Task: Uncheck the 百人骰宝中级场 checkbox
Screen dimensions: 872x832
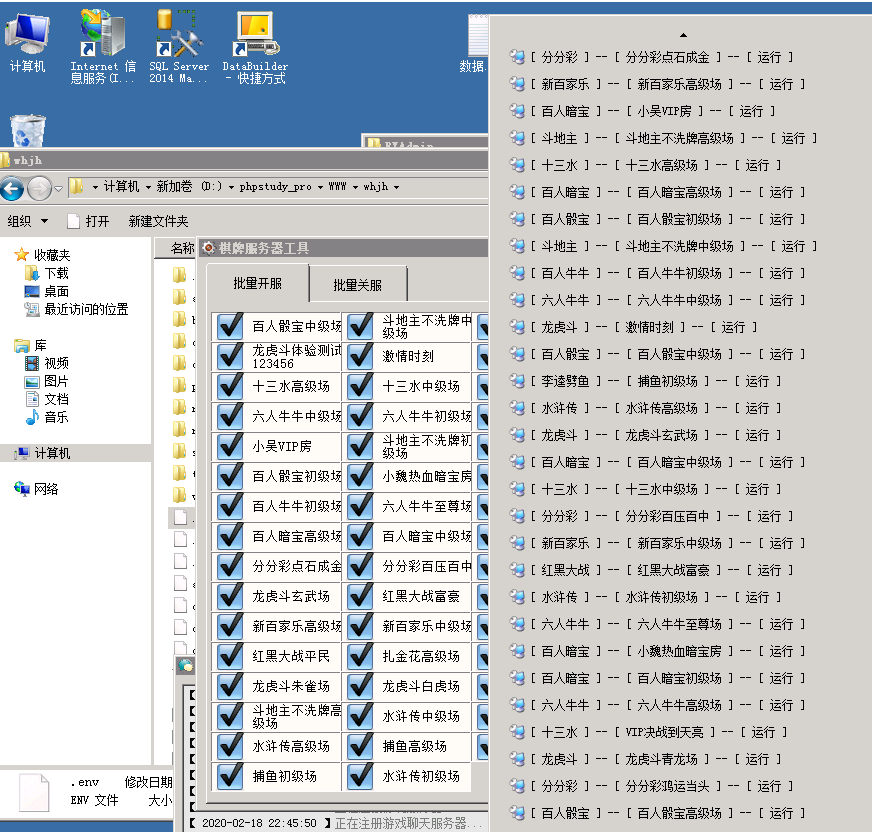Action: (230, 326)
